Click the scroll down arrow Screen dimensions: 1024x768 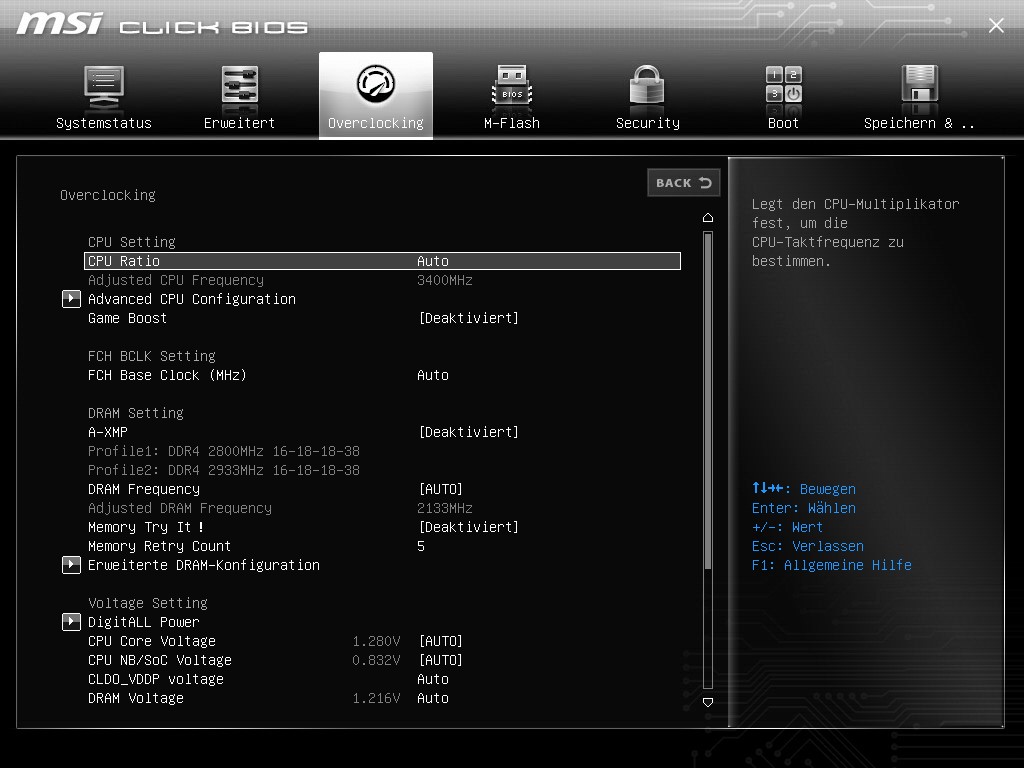(x=708, y=702)
